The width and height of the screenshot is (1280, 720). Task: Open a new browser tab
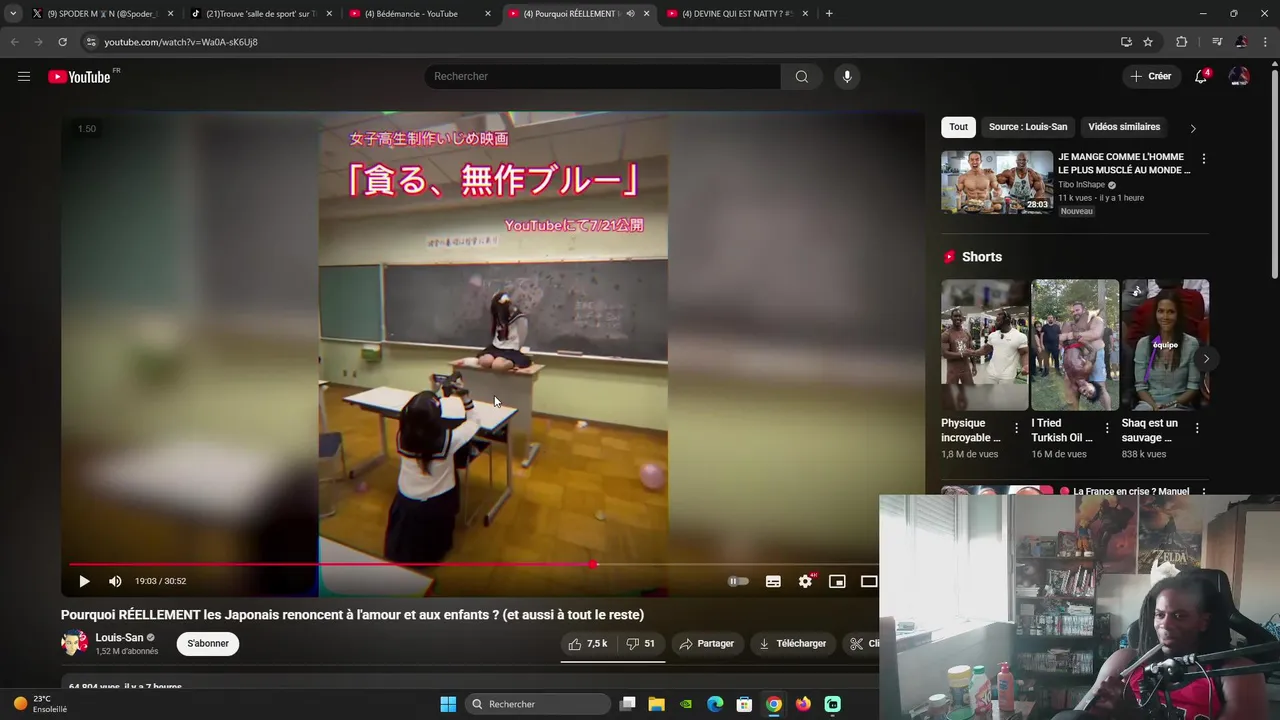point(829,14)
